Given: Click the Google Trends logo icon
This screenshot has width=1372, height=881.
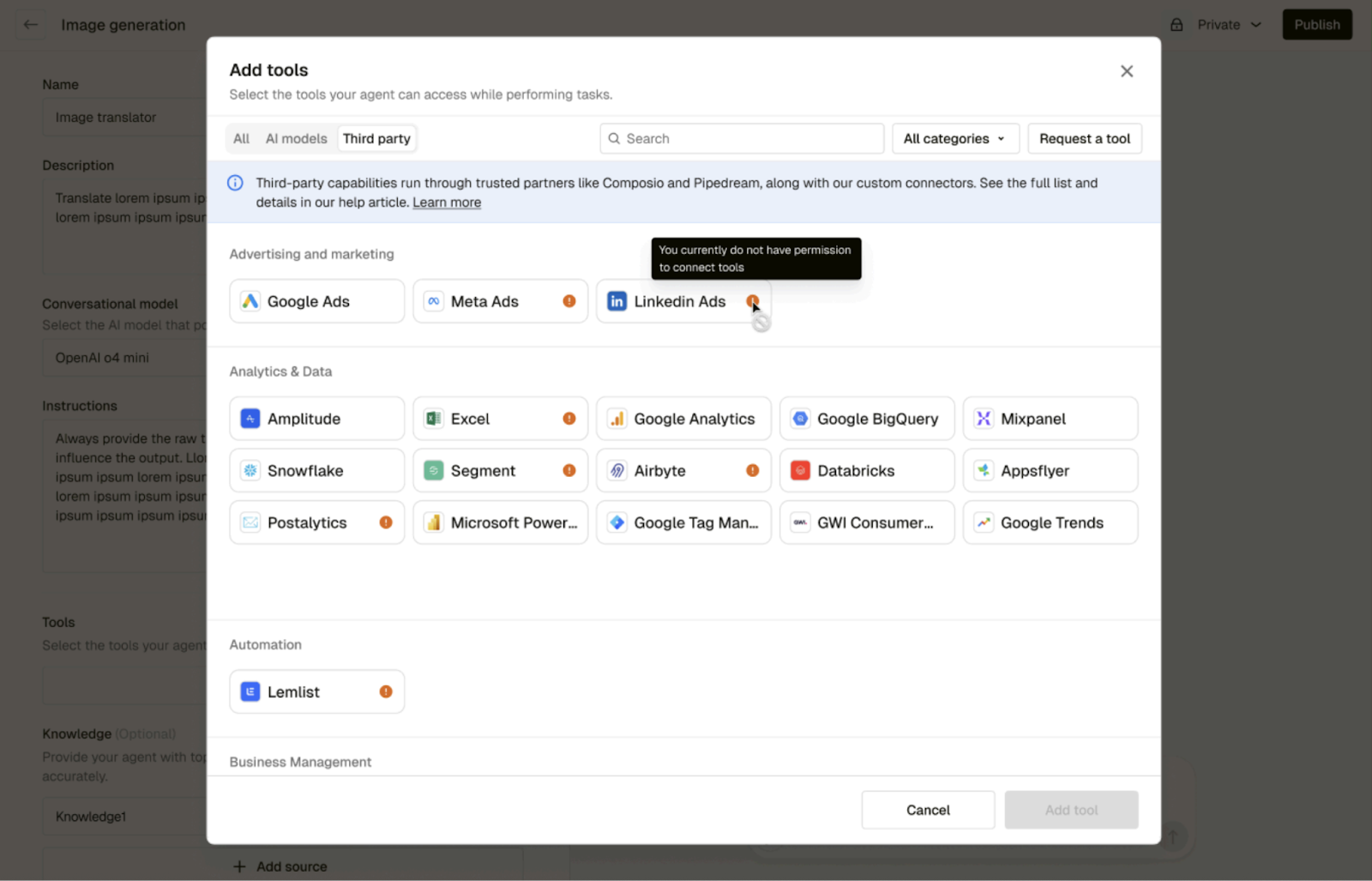Looking at the screenshot, I should (x=984, y=522).
